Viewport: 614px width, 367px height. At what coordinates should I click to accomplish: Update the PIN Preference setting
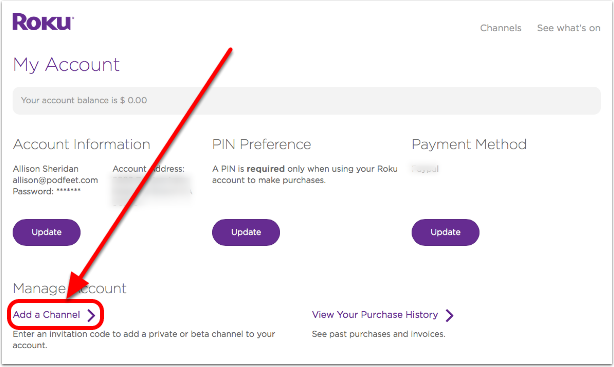coord(246,232)
